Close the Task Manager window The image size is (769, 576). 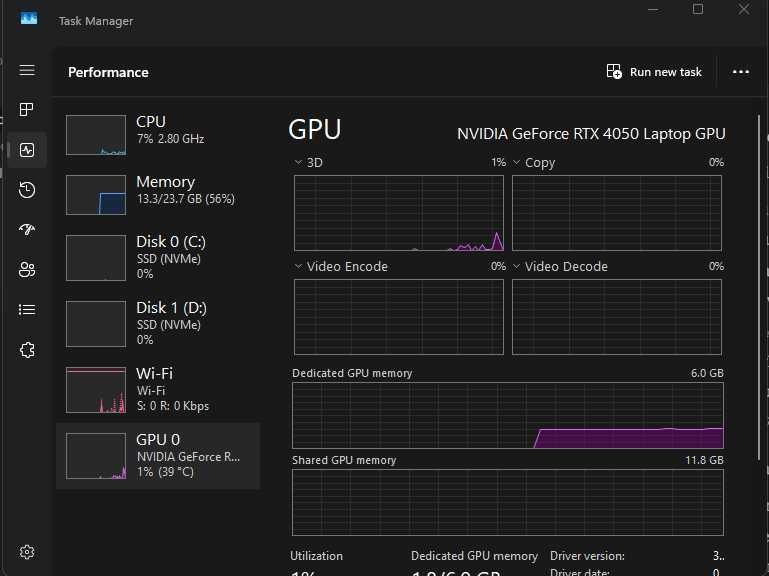[x=743, y=9]
